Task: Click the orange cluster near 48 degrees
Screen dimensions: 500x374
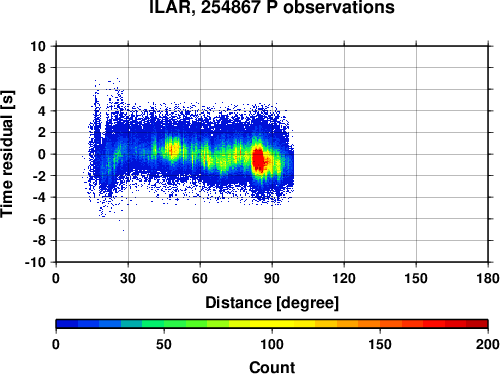Action: point(173,149)
